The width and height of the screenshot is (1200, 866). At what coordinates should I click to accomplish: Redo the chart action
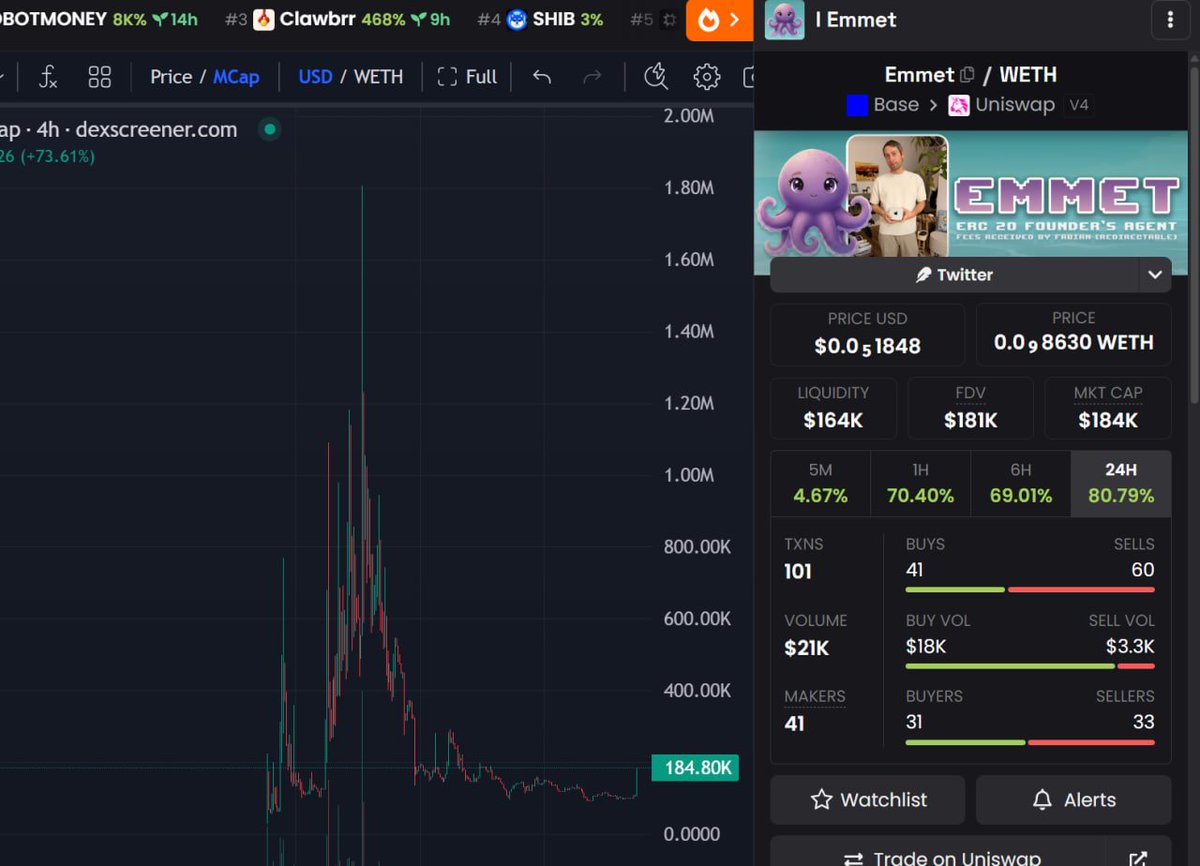[592, 77]
